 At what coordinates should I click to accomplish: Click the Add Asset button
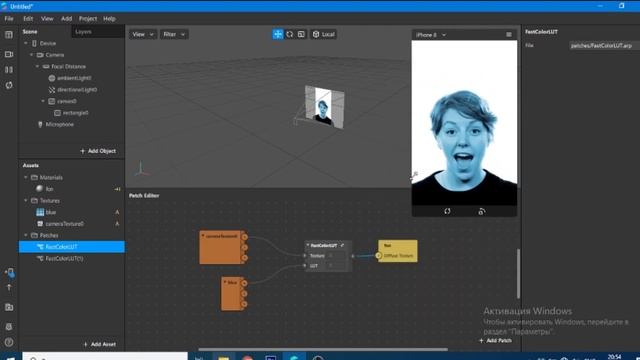[x=100, y=344]
